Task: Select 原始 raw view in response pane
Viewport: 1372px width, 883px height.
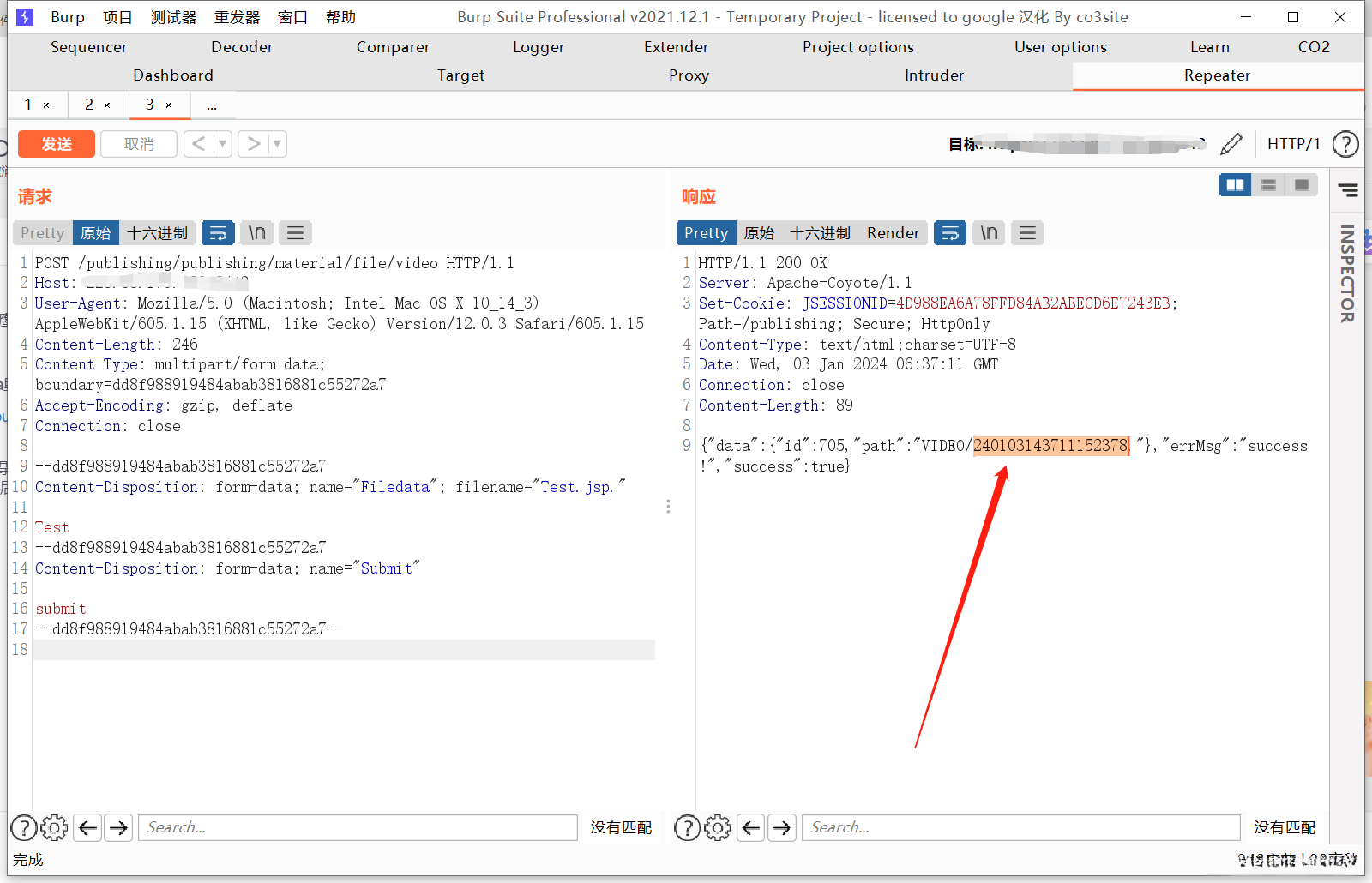Action: coord(759,233)
